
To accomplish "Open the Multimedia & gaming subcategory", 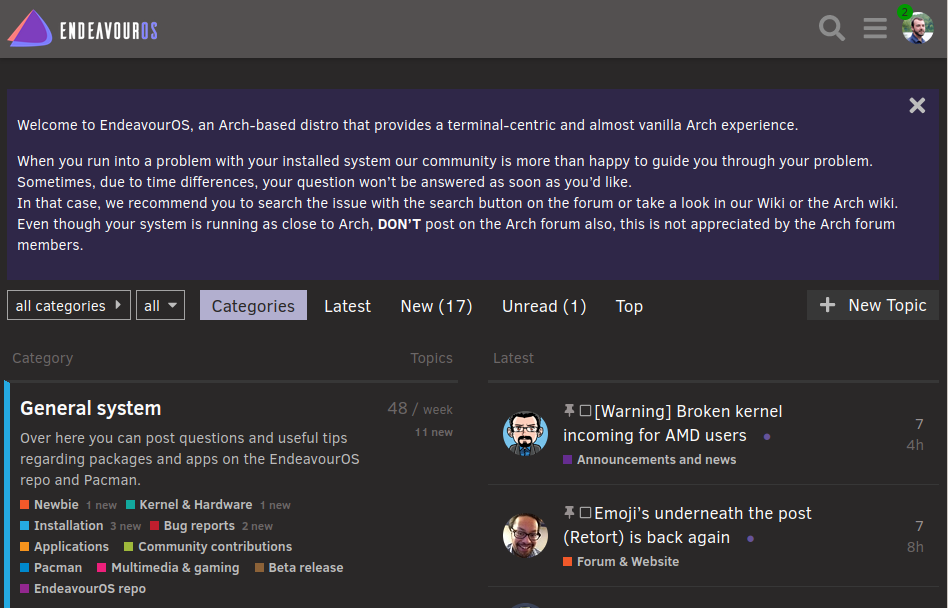I will [x=168, y=568].
